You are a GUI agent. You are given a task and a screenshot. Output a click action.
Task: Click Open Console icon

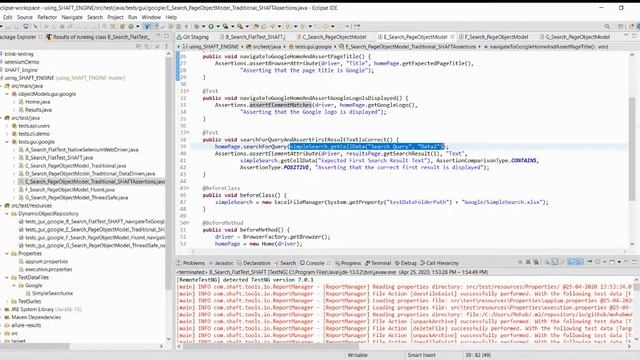612,262
